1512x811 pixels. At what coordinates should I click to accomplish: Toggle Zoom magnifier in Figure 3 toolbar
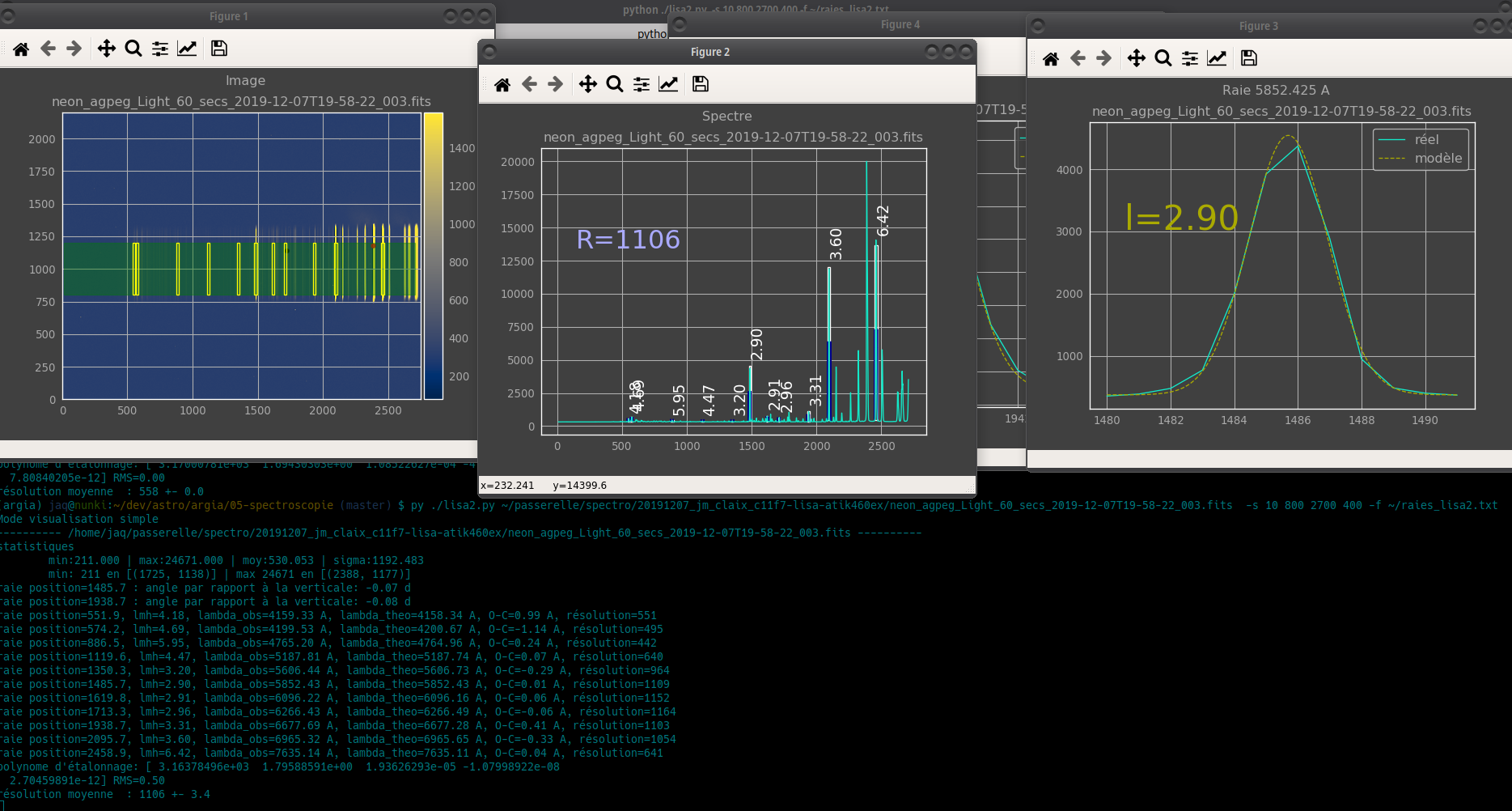[x=1163, y=58]
